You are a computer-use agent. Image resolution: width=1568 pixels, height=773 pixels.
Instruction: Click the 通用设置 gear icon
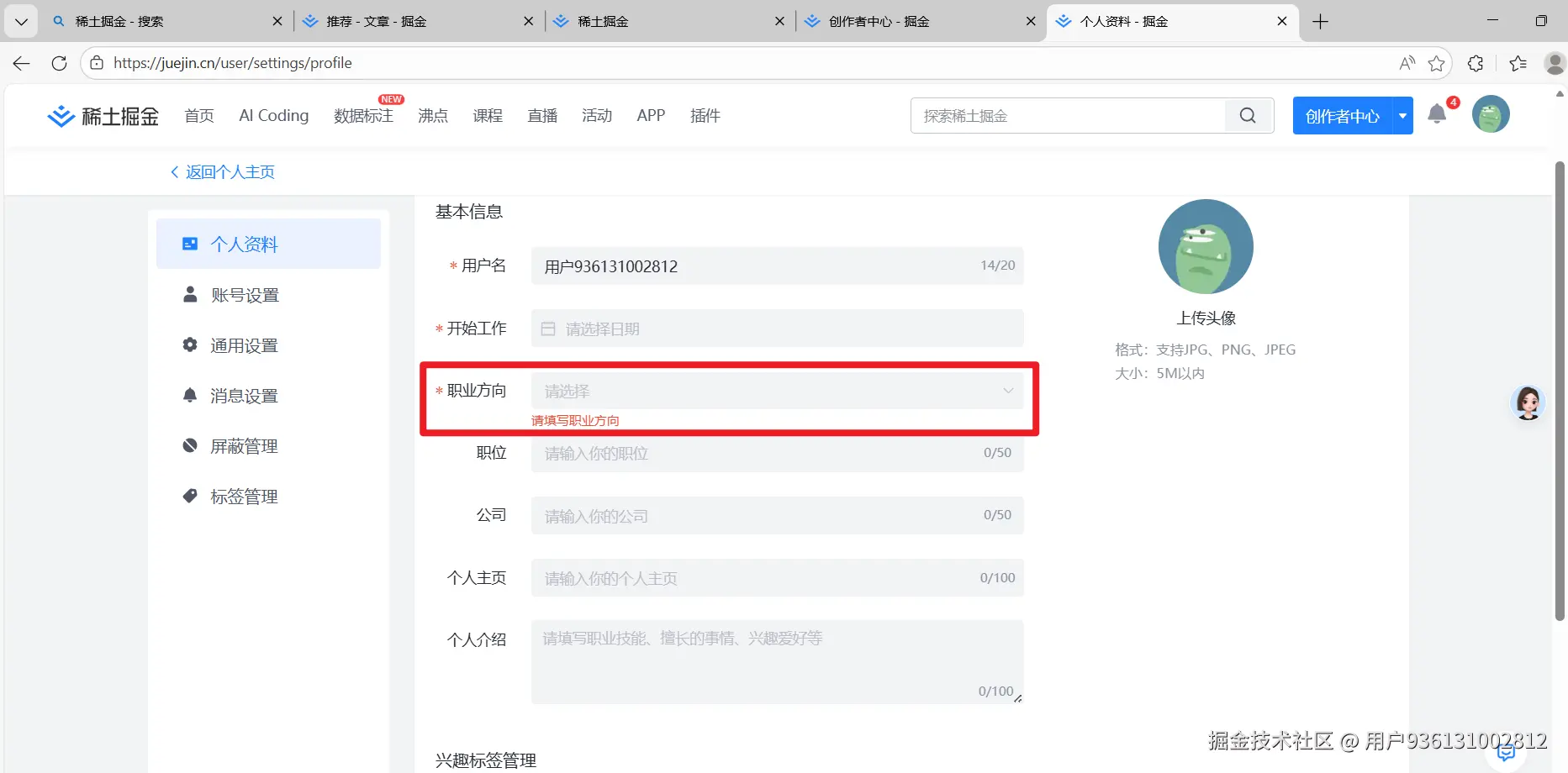coord(190,344)
